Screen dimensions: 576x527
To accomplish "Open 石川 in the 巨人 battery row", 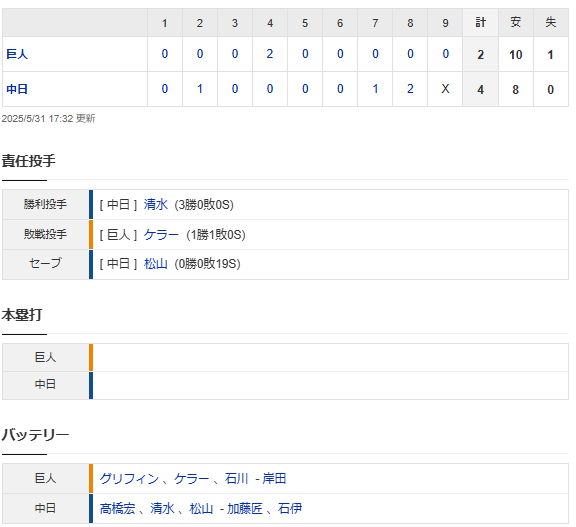I will coord(237,479).
